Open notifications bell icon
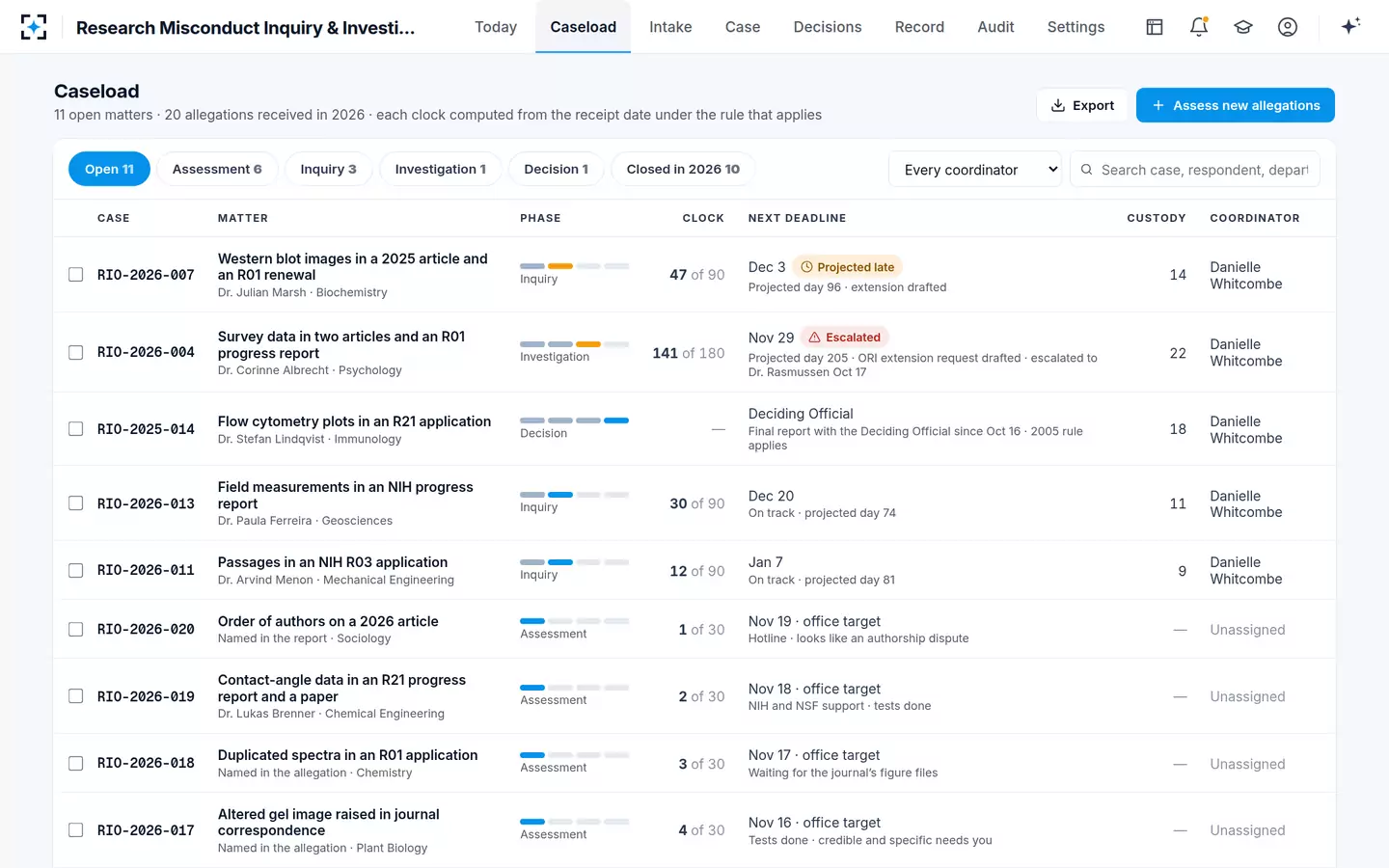 1199,27
